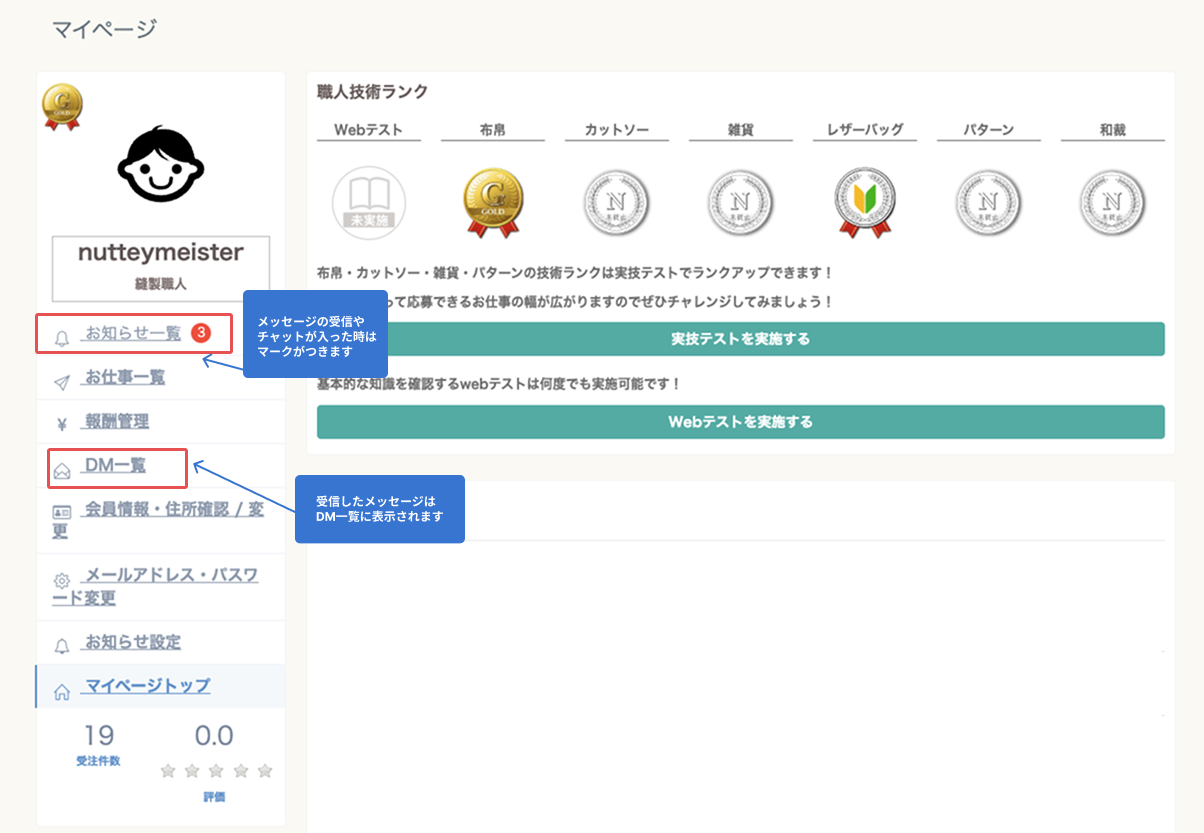The width and height of the screenshot is (1204, 833).
Task: Click the マイページ page title
Action: coord(104,29)
